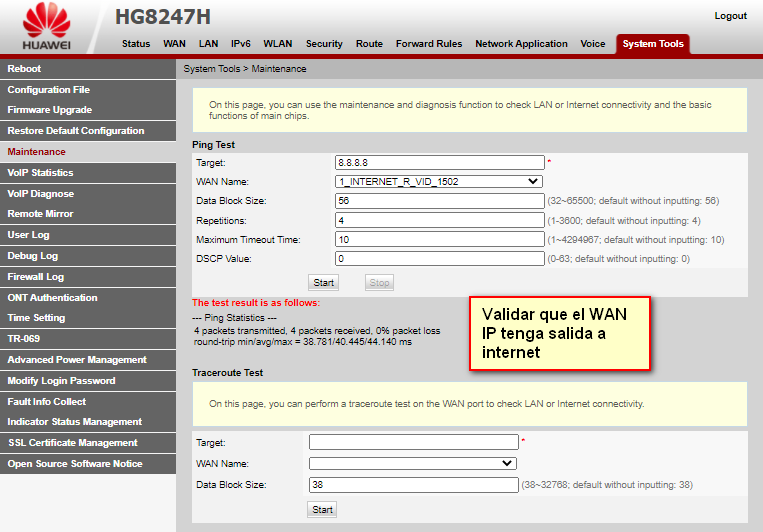763x532 pixels.
Task: Start the Traceroute Test
Action: pyautogui.click(x=322, y=509)
